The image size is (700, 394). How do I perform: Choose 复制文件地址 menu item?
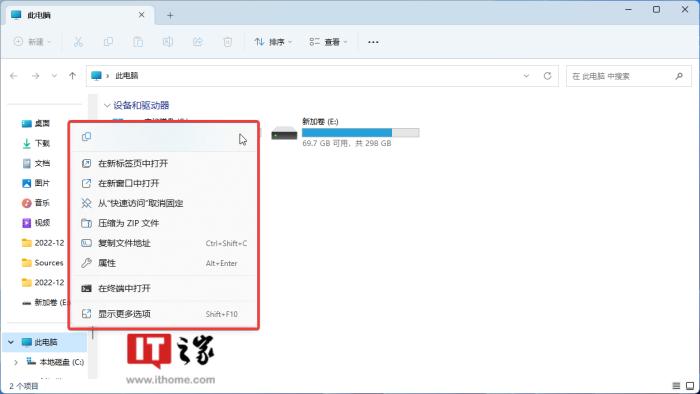point(164,243)
